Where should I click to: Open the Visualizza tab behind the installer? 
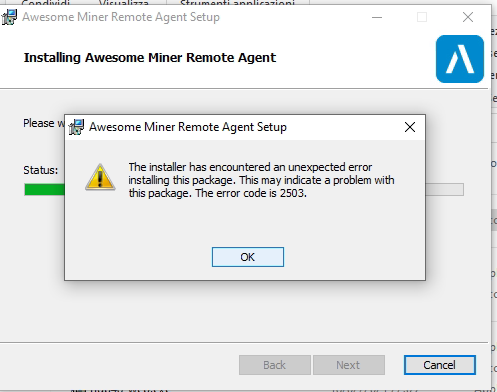click(124, 3)
